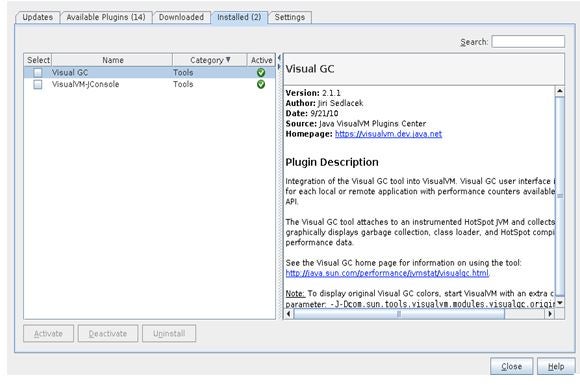Click Tools category cell for VisualVM-JConsole
The image size is (580, 385).
pos(183,84)
